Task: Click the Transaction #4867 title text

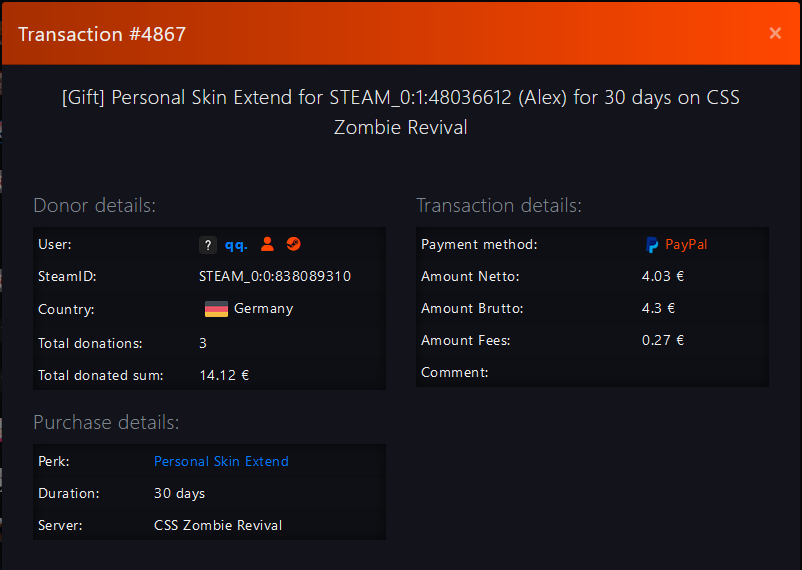Action: 102,34
